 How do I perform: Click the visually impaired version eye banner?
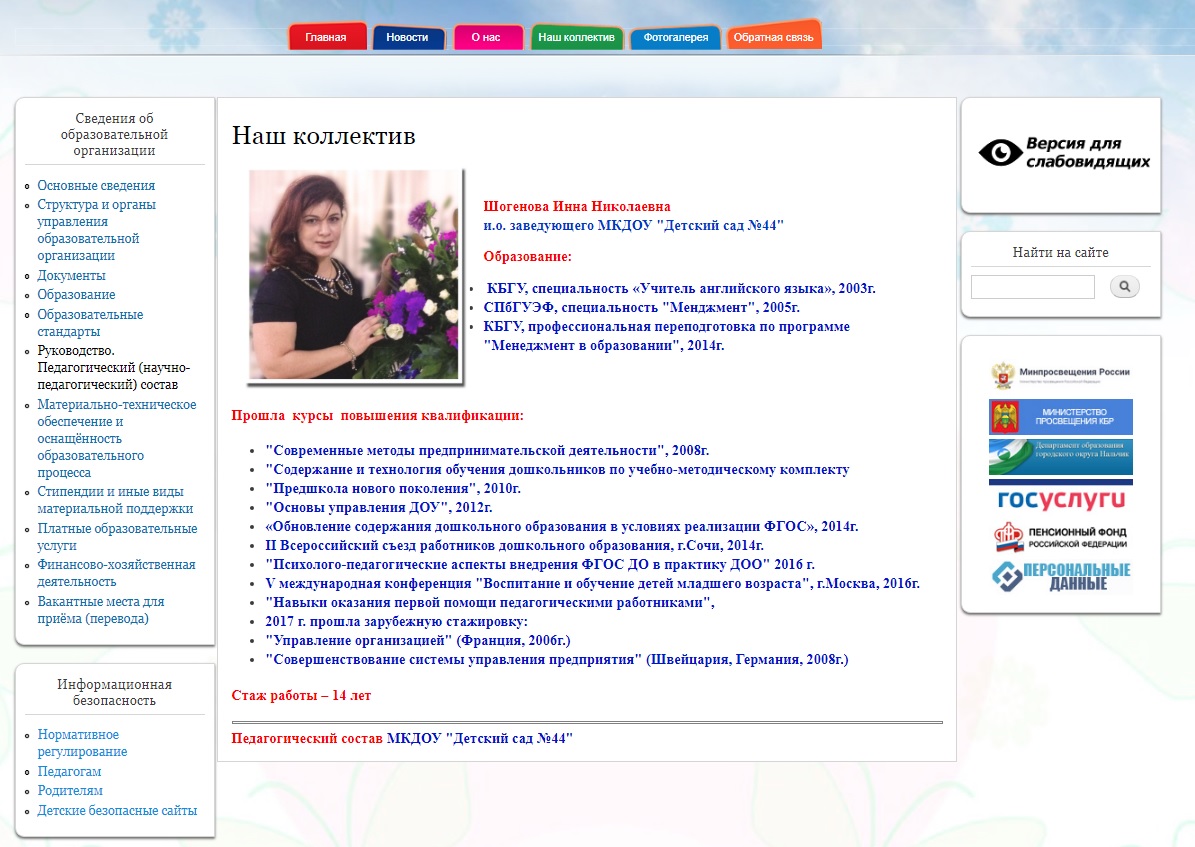(1061, 153)
